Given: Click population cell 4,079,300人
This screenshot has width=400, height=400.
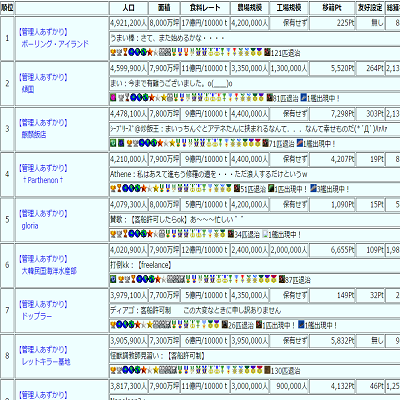Looking at the screenshot, I should click(x=128, y=204).
